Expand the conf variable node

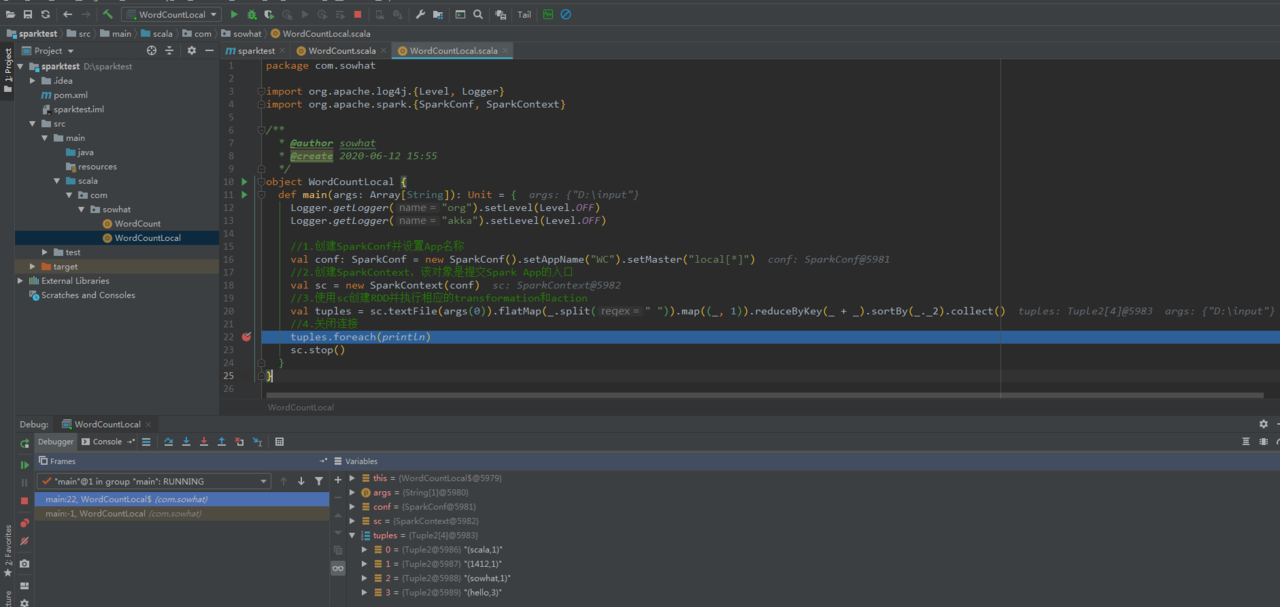(x=352, y=507)
